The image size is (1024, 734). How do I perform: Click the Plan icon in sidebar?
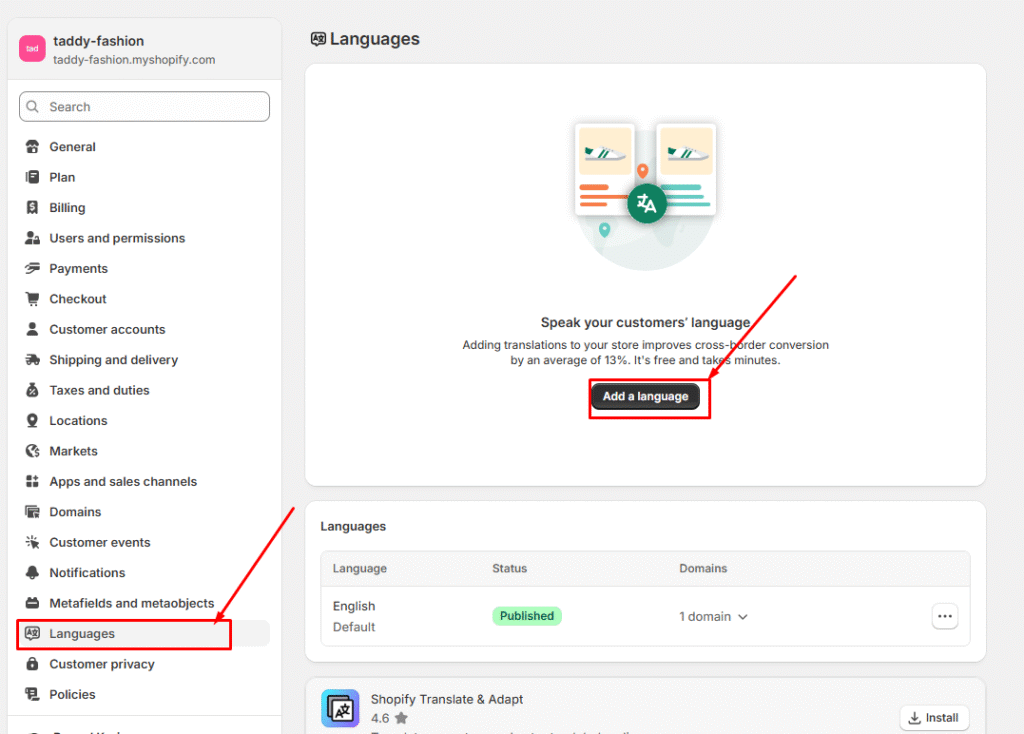32,177
